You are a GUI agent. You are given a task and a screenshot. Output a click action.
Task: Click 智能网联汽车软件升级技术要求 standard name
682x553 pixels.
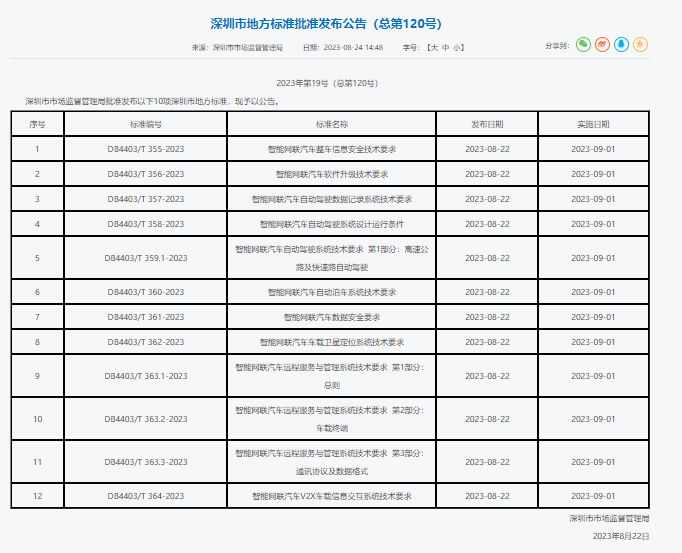tap(331, 174)
